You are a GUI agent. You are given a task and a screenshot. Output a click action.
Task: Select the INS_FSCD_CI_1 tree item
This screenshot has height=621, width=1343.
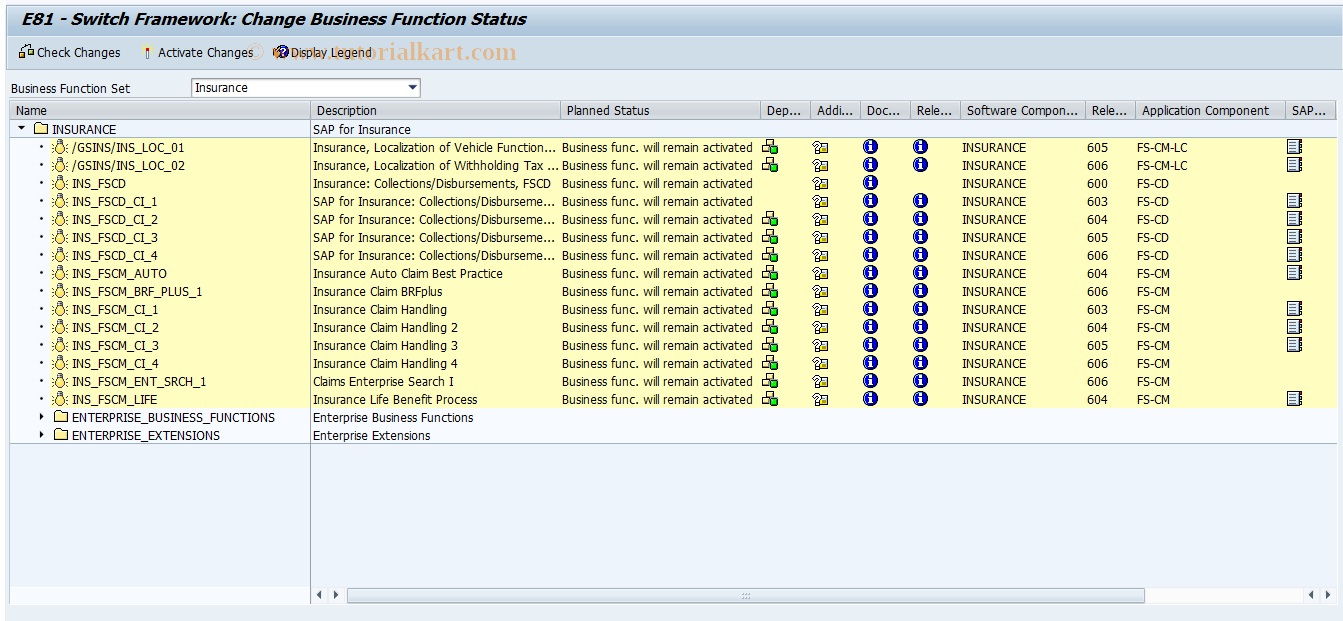(x=114, y=201)
